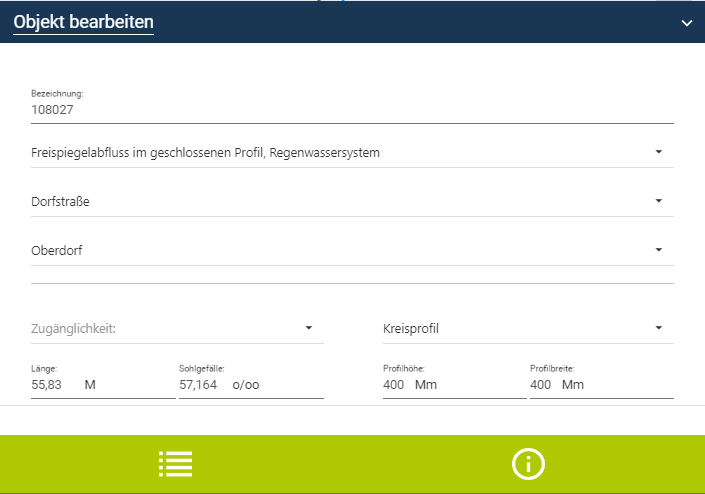Click the dropdown arrow next to Dorfstraße

tap(659, 201)
